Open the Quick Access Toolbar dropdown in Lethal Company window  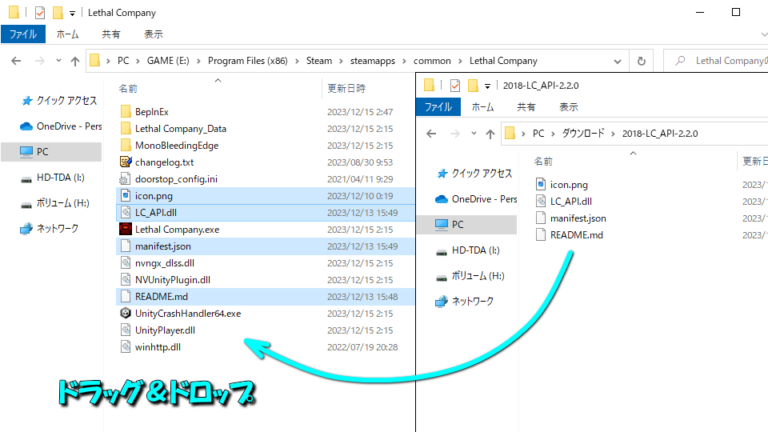(x=72, y=13)
